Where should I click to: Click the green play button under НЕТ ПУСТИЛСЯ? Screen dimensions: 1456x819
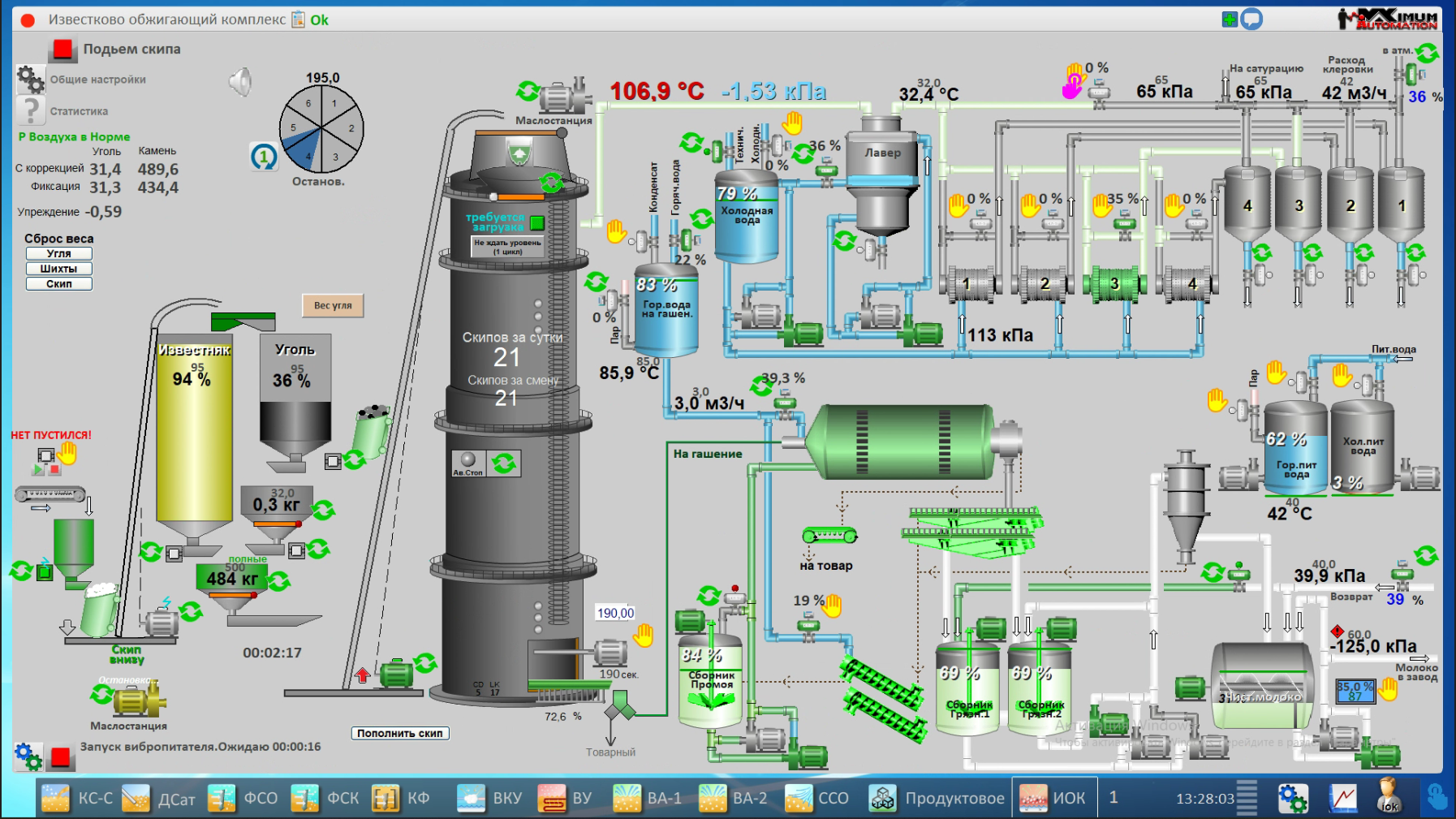(x=37, y=469)
